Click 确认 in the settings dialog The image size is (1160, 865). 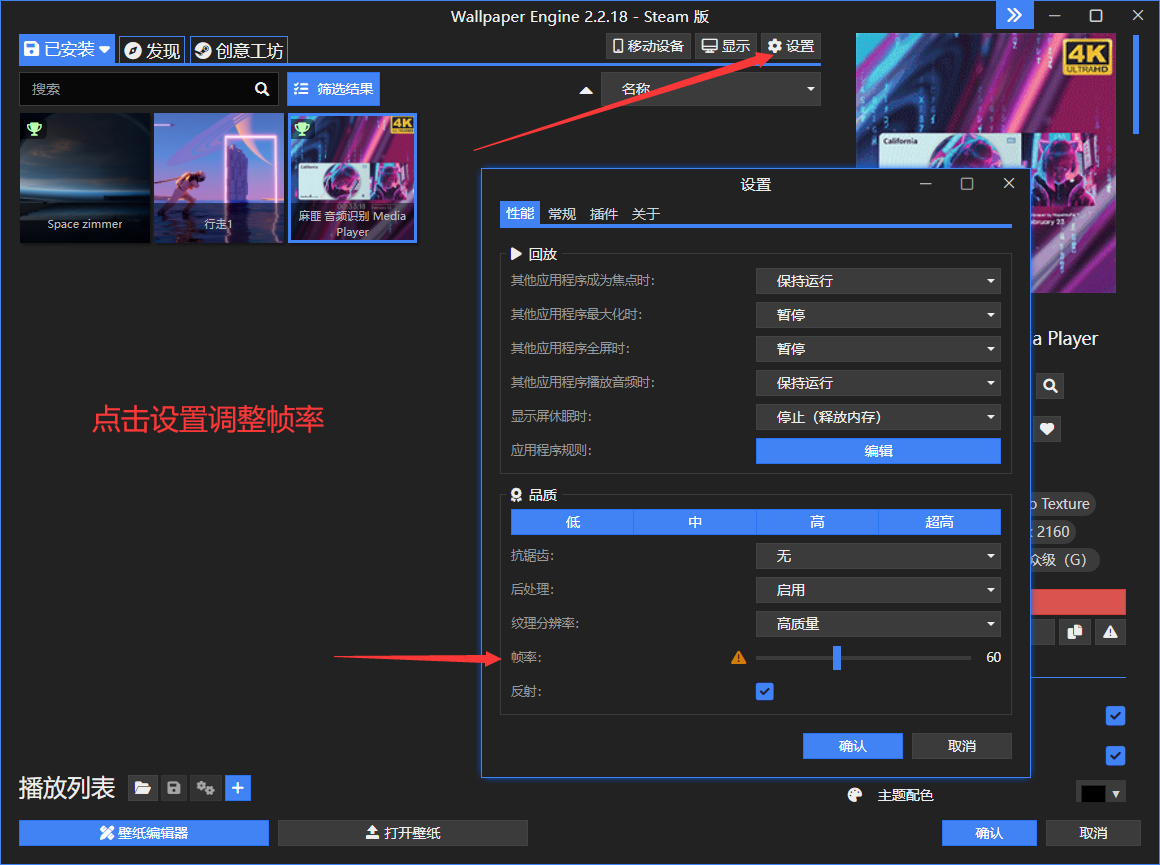(852, 746)
